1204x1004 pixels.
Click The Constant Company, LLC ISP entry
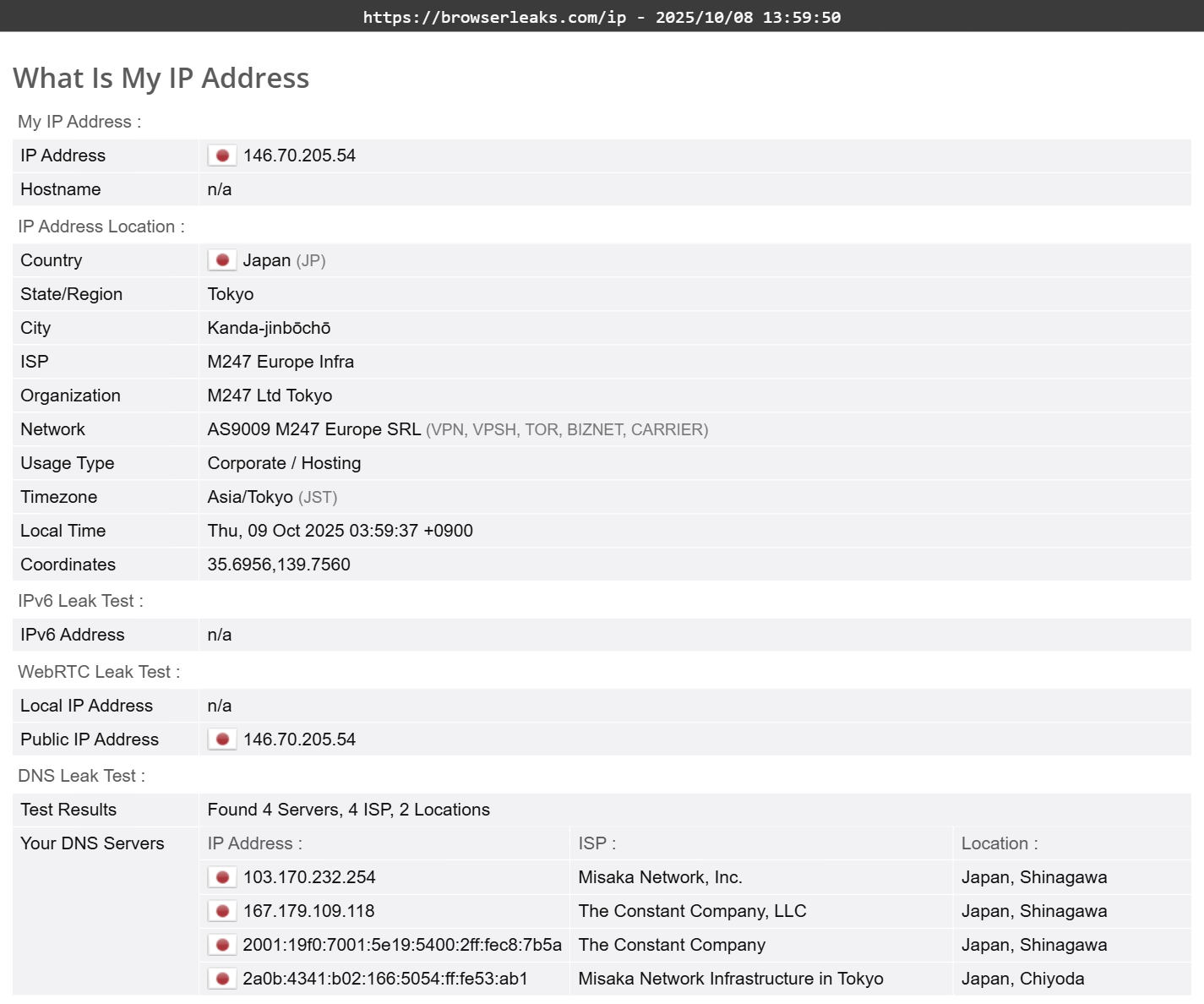coord(692,911)
